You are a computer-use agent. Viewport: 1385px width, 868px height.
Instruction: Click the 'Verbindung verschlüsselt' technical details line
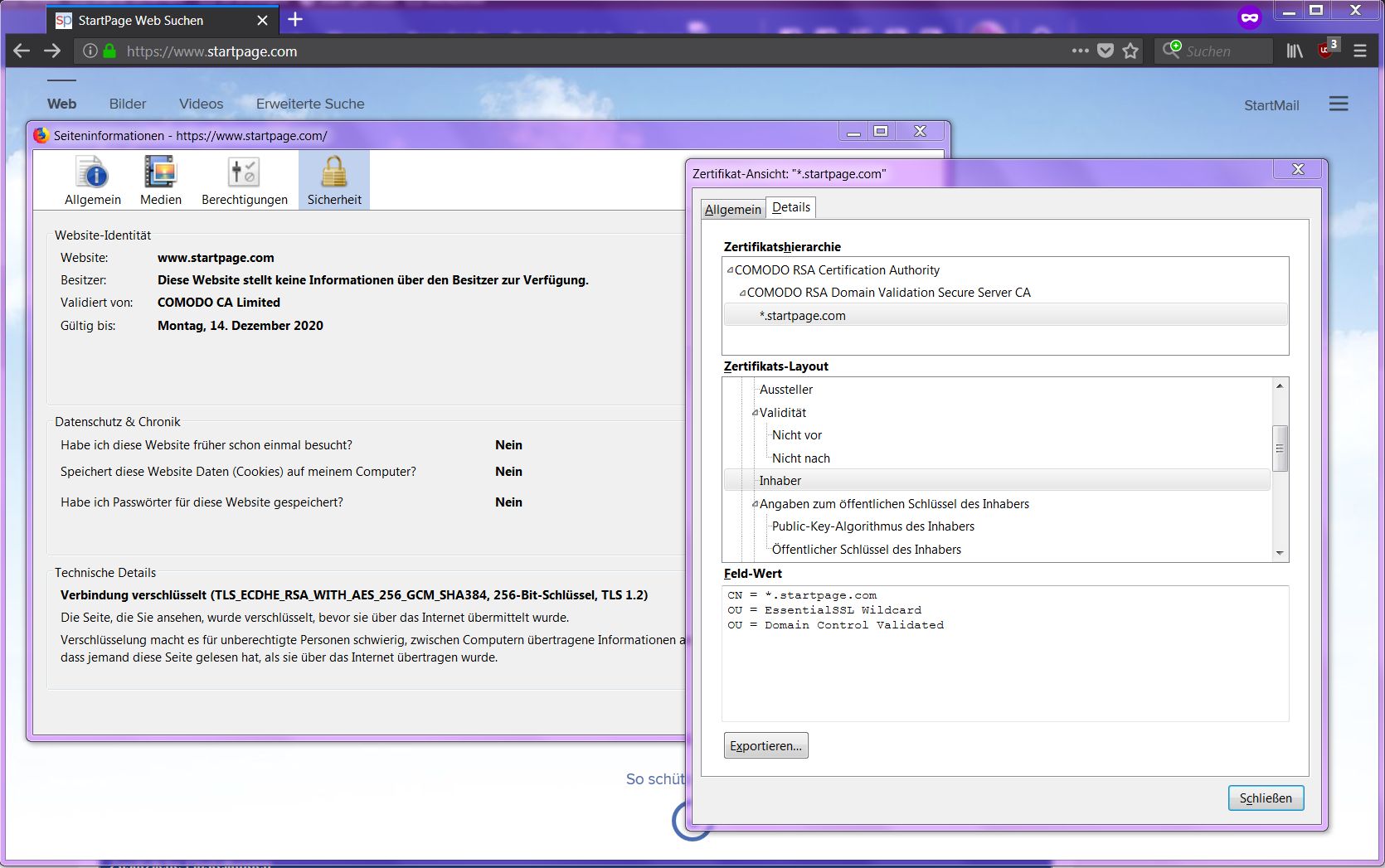point(354,595)
